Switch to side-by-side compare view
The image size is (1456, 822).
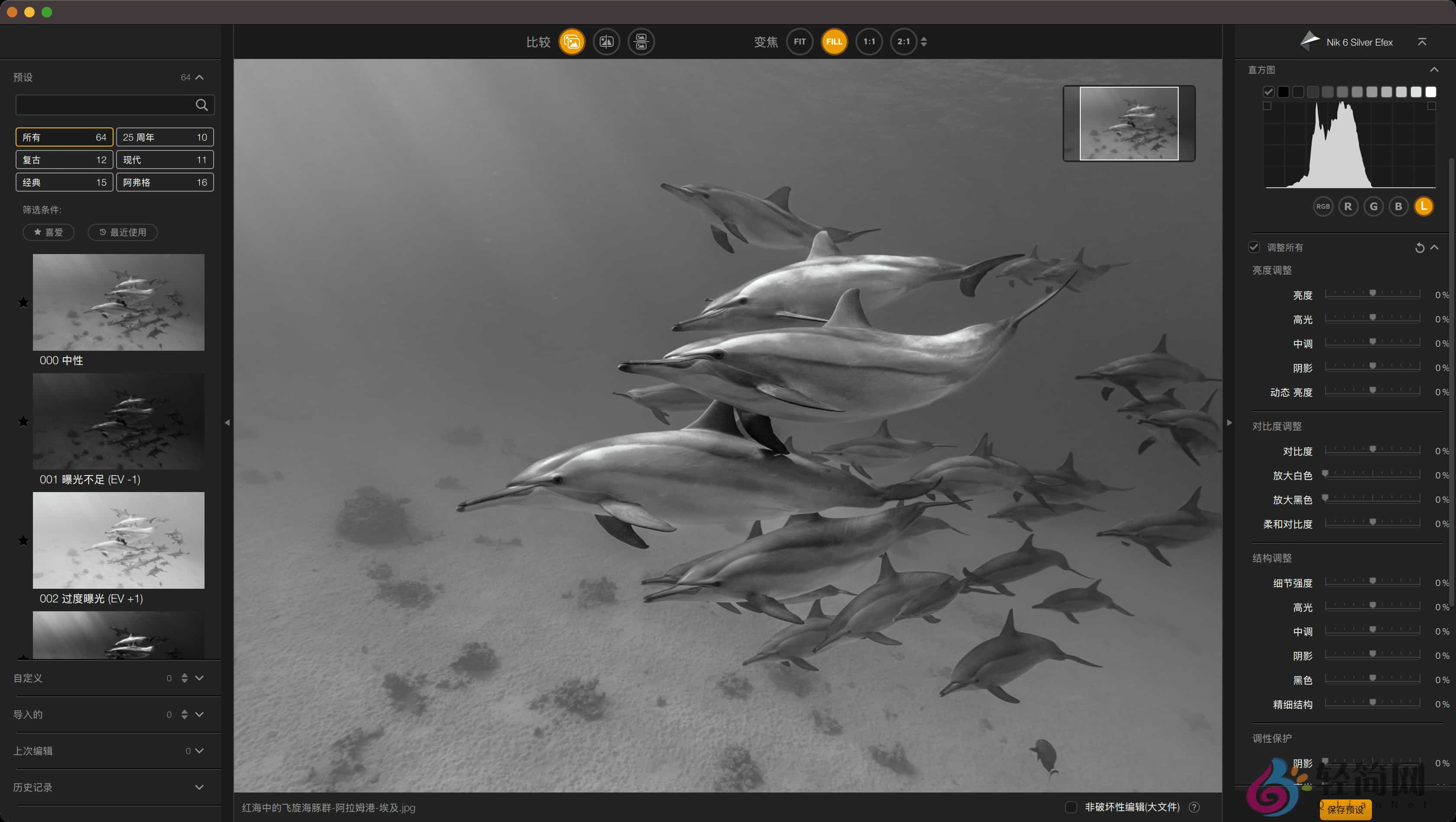(x=641, y=42)
